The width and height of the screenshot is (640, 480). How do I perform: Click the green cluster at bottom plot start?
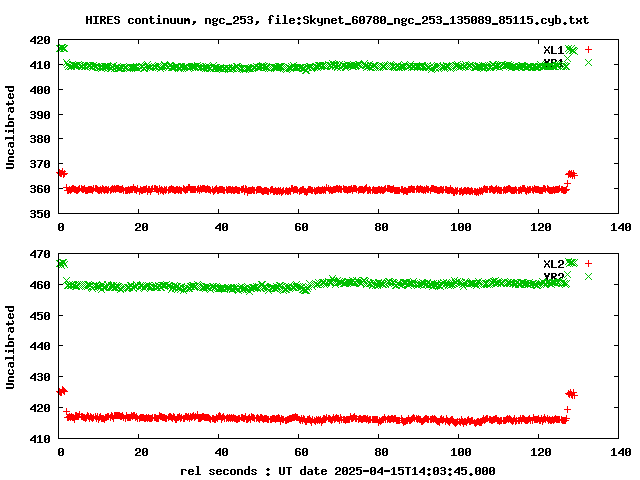[62, 263]
